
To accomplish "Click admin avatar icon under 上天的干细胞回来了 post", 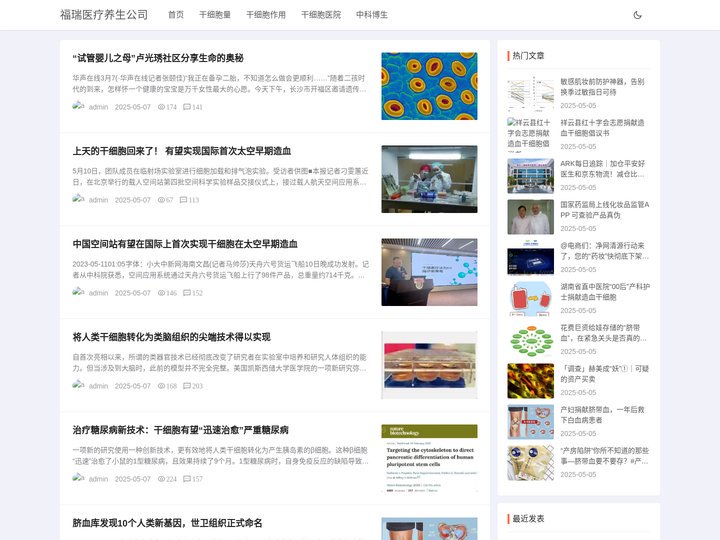I will click(78, 199).
